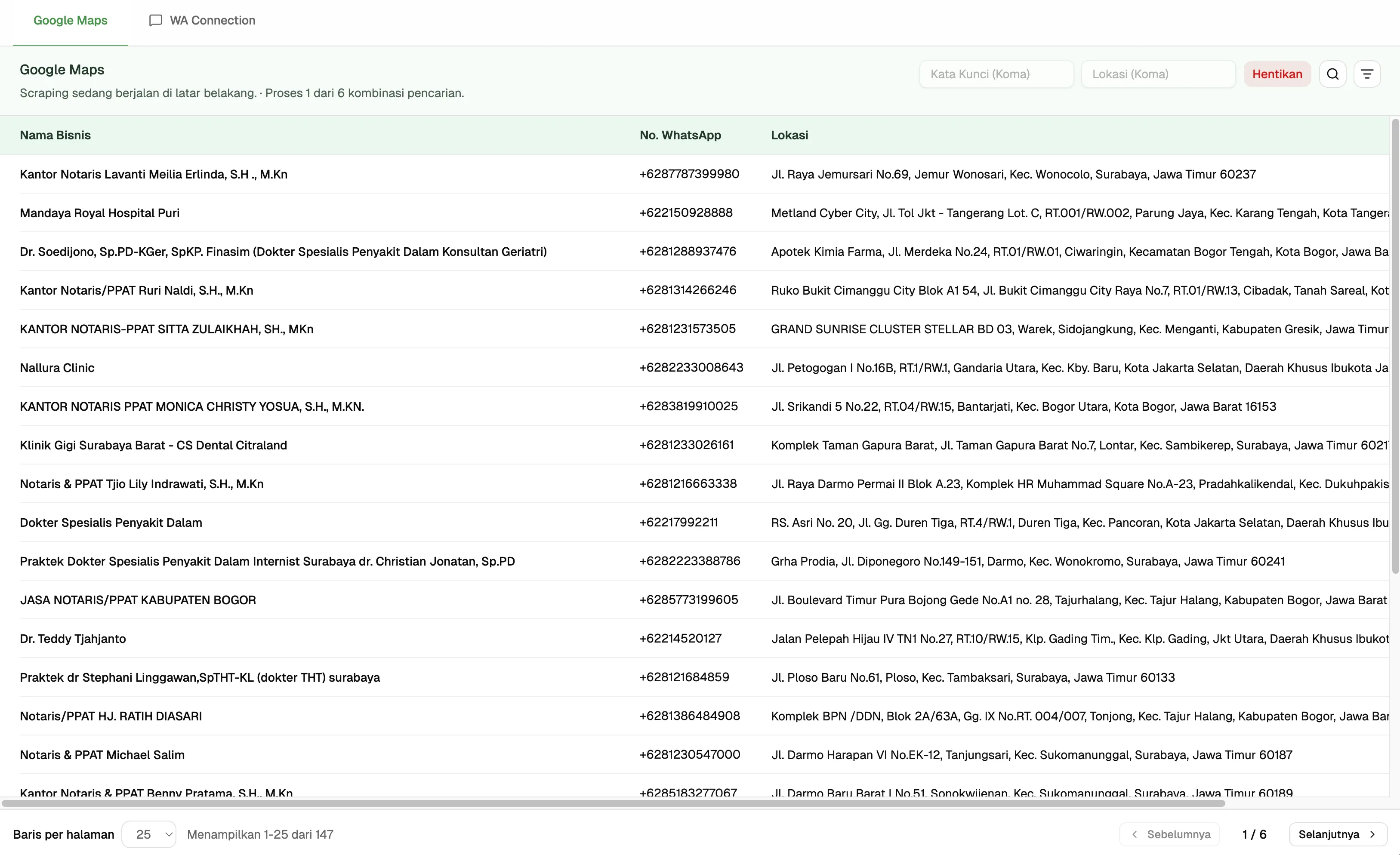Click WhatsApp number +6281230547000
1400x855 pixels.
(x=690, y=754)
